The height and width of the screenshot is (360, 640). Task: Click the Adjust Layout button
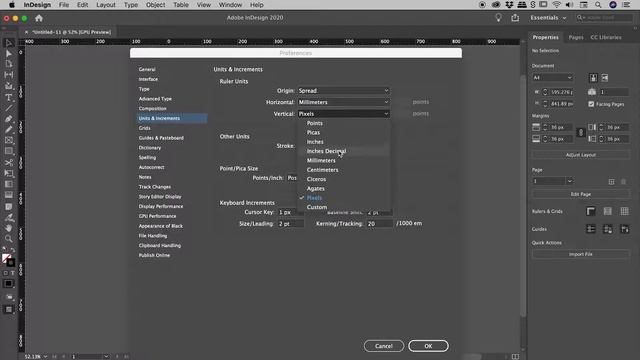click(x=580, y=155)
